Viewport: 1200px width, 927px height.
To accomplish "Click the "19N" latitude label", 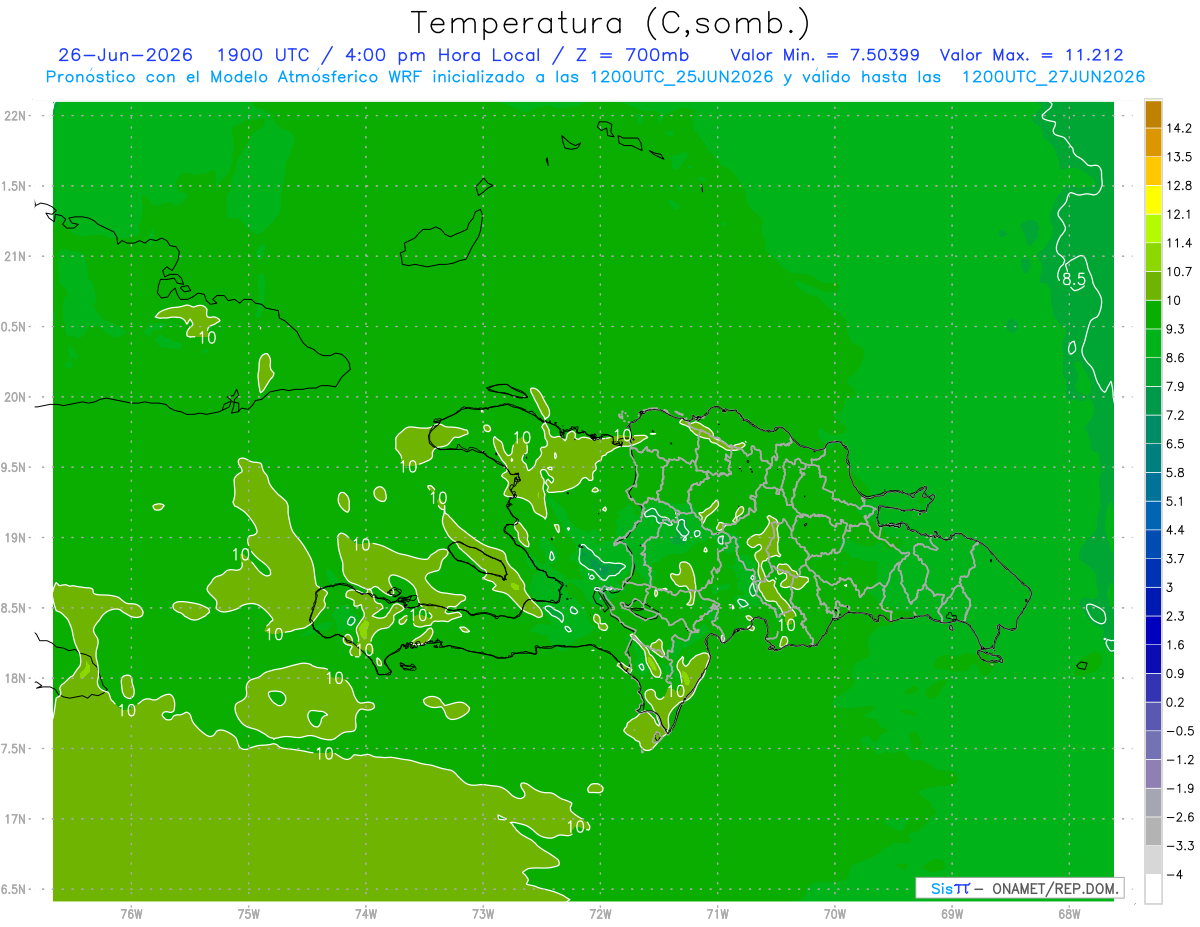I will point(16,538).
